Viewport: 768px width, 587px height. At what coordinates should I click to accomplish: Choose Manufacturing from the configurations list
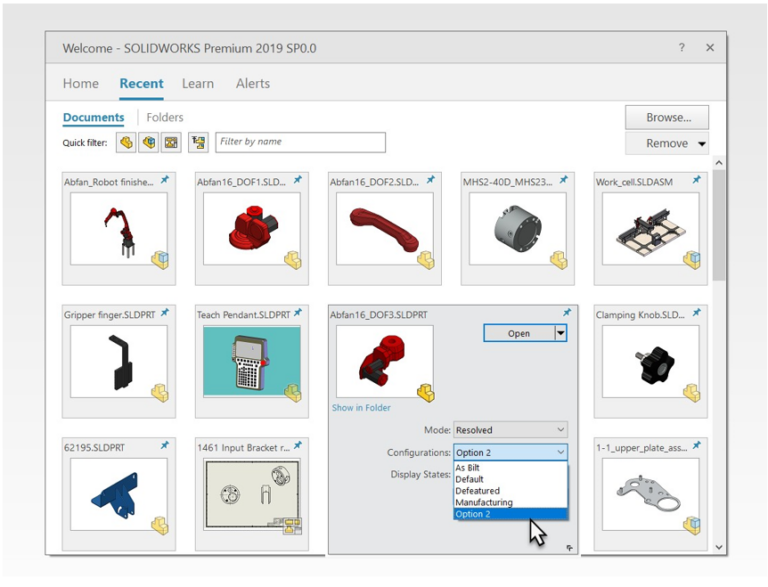coord(484,503)
